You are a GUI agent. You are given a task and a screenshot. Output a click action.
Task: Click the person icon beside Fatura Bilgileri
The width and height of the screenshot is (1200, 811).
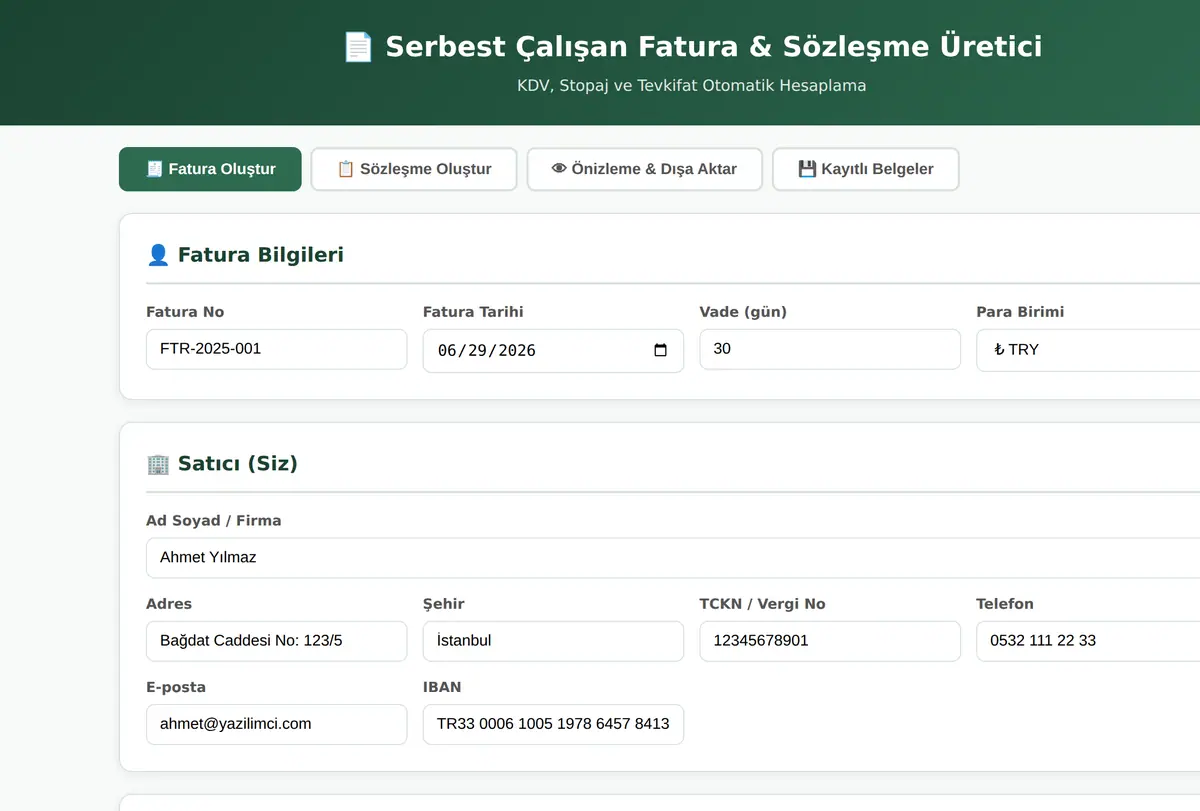pos(158,255)
